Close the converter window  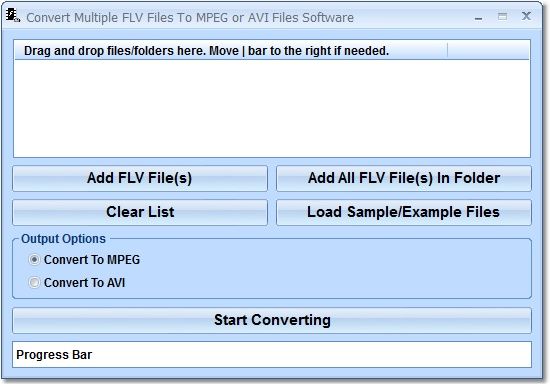pyautogui.click(x=526, y=16)
